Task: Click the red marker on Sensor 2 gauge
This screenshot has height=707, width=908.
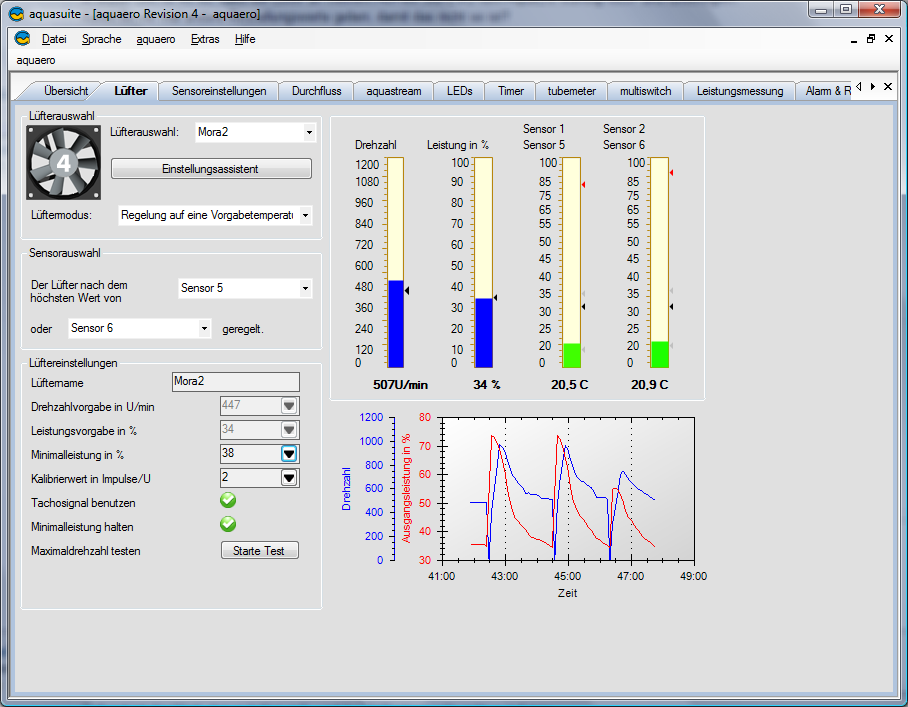Action: (671, 173)
